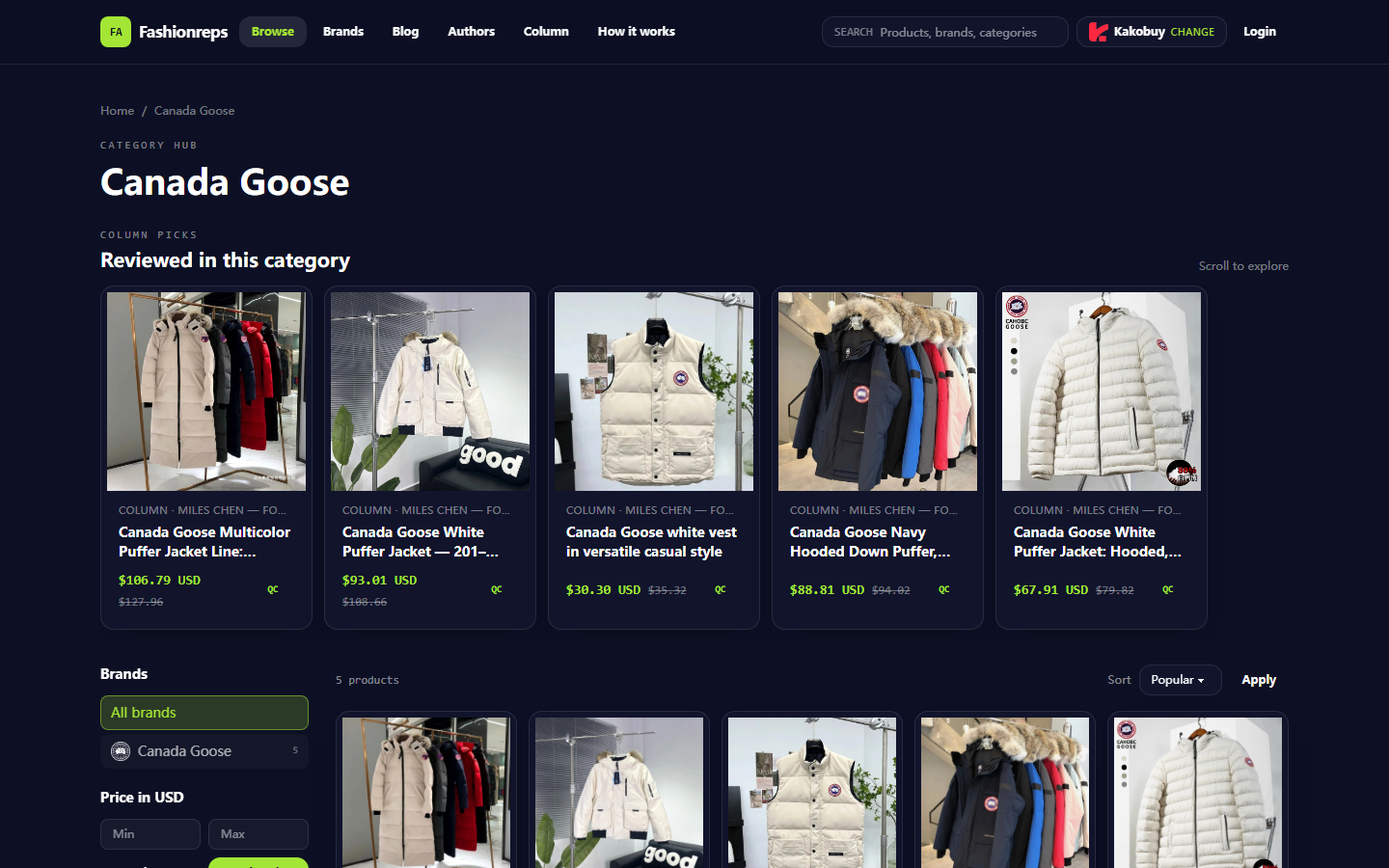Open QC badge on white vest card
Viewport: 1389px width, 868px height.
[721, 589]
